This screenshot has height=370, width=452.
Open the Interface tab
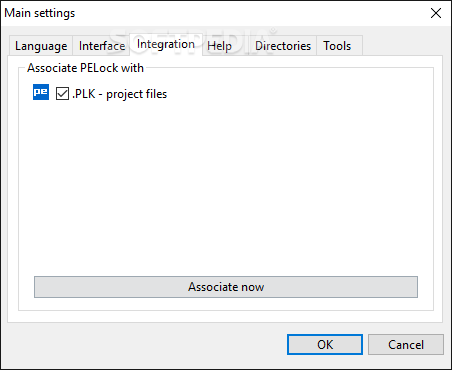point(102,46)
